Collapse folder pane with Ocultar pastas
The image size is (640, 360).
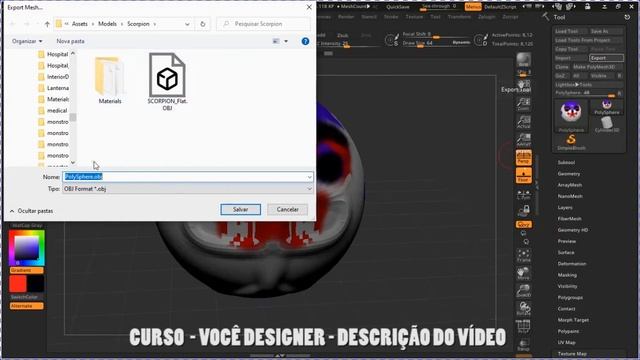(x=31, y=211)
